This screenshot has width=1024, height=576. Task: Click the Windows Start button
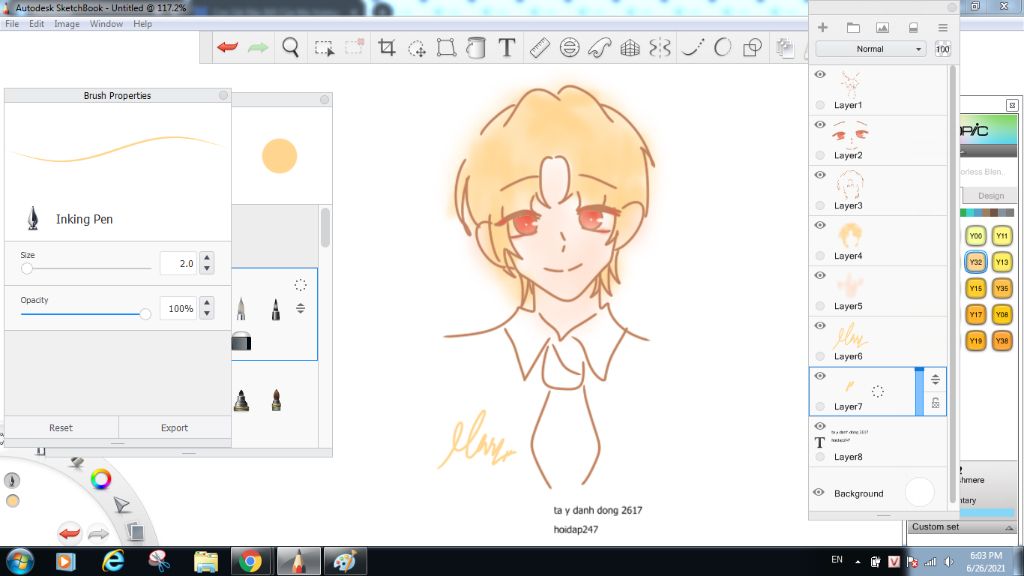coord(19,562)
